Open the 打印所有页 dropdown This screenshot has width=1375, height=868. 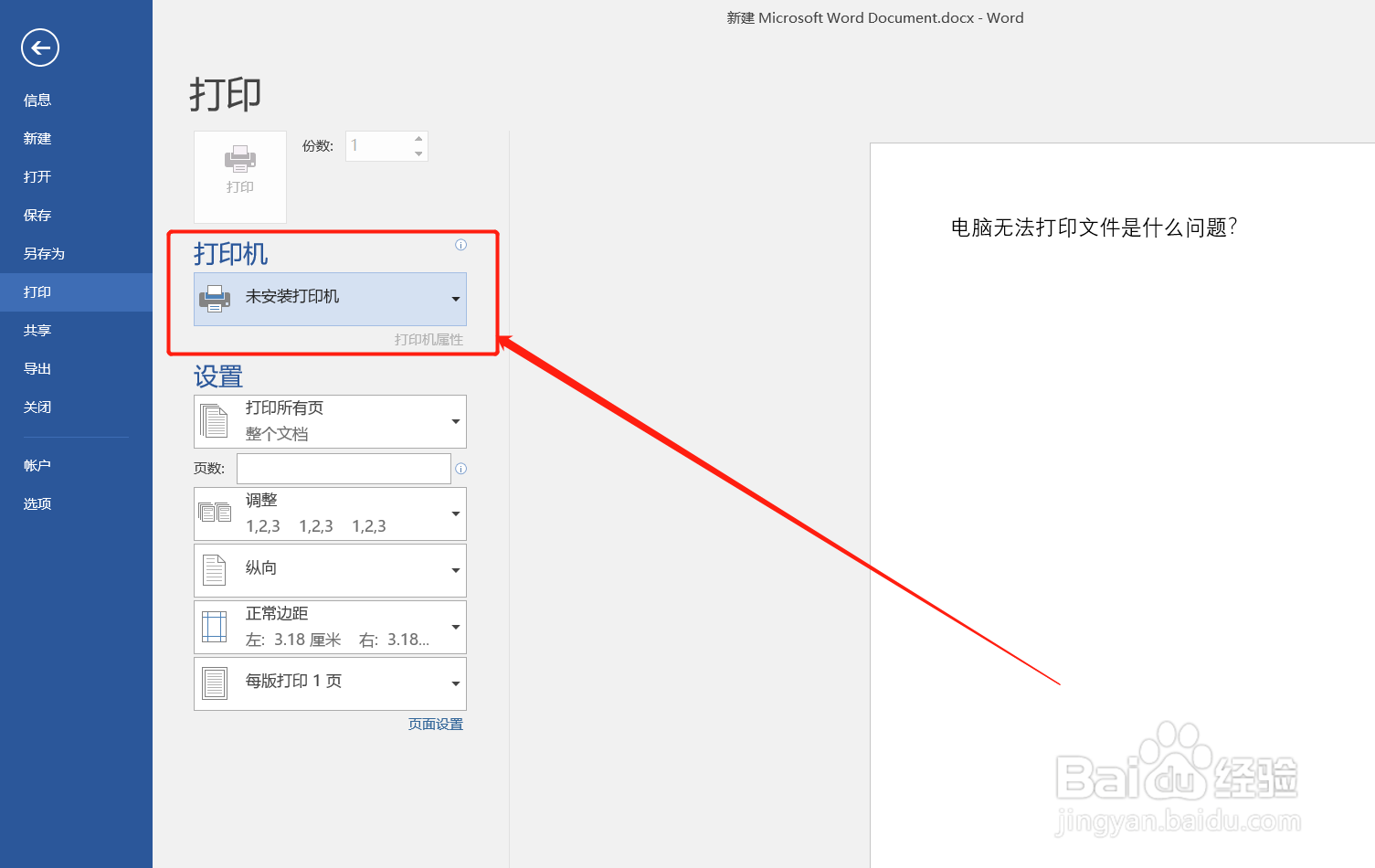point(330,421)
